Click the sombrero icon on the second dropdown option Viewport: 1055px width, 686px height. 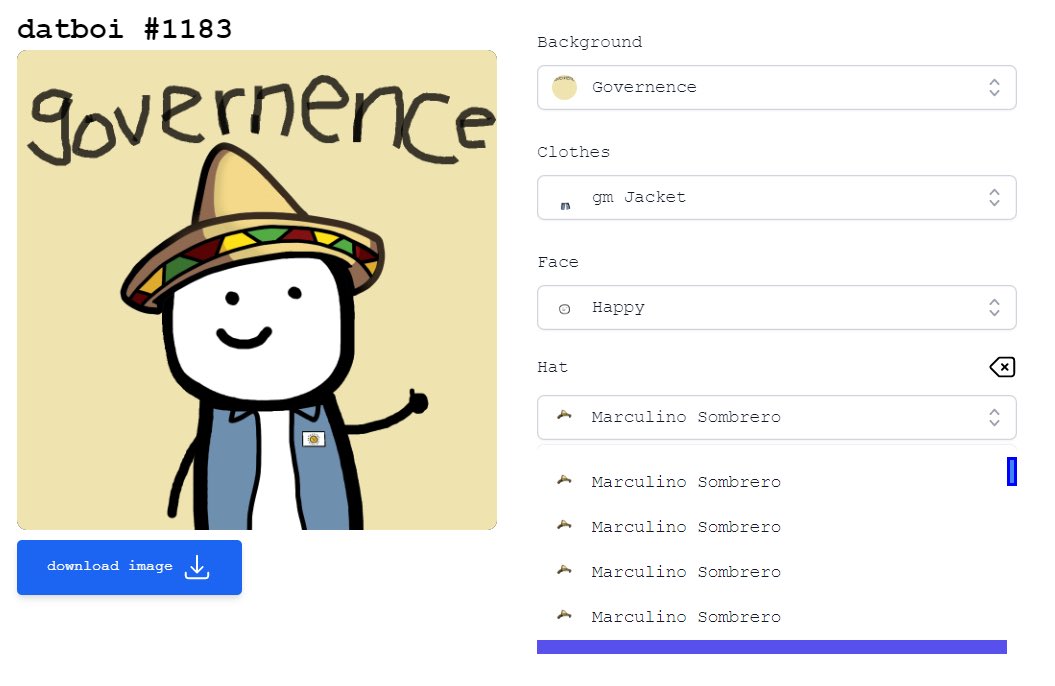pyautogui.click(x=564, y=526)
